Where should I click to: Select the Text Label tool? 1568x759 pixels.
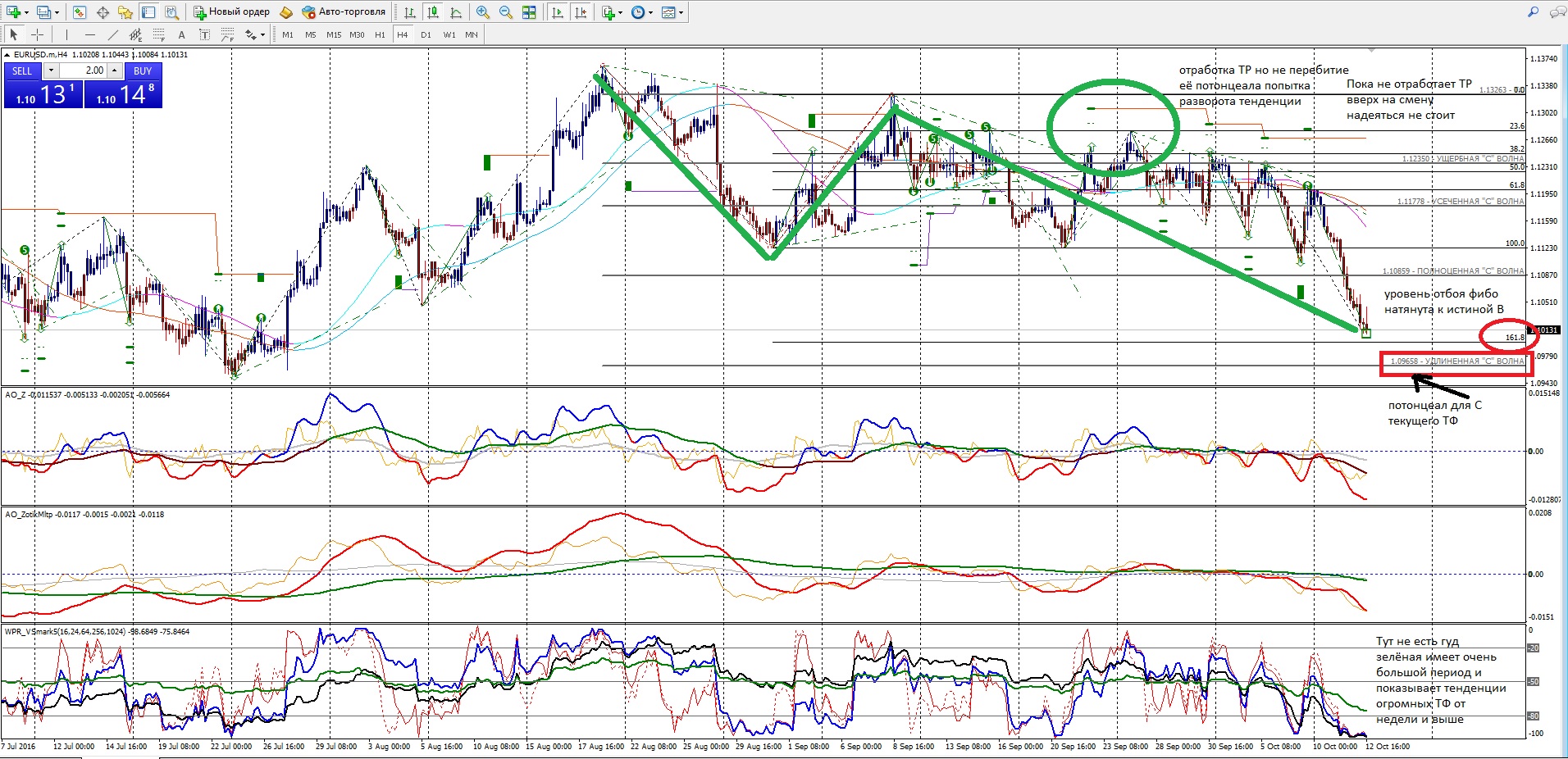coord(204,34)
